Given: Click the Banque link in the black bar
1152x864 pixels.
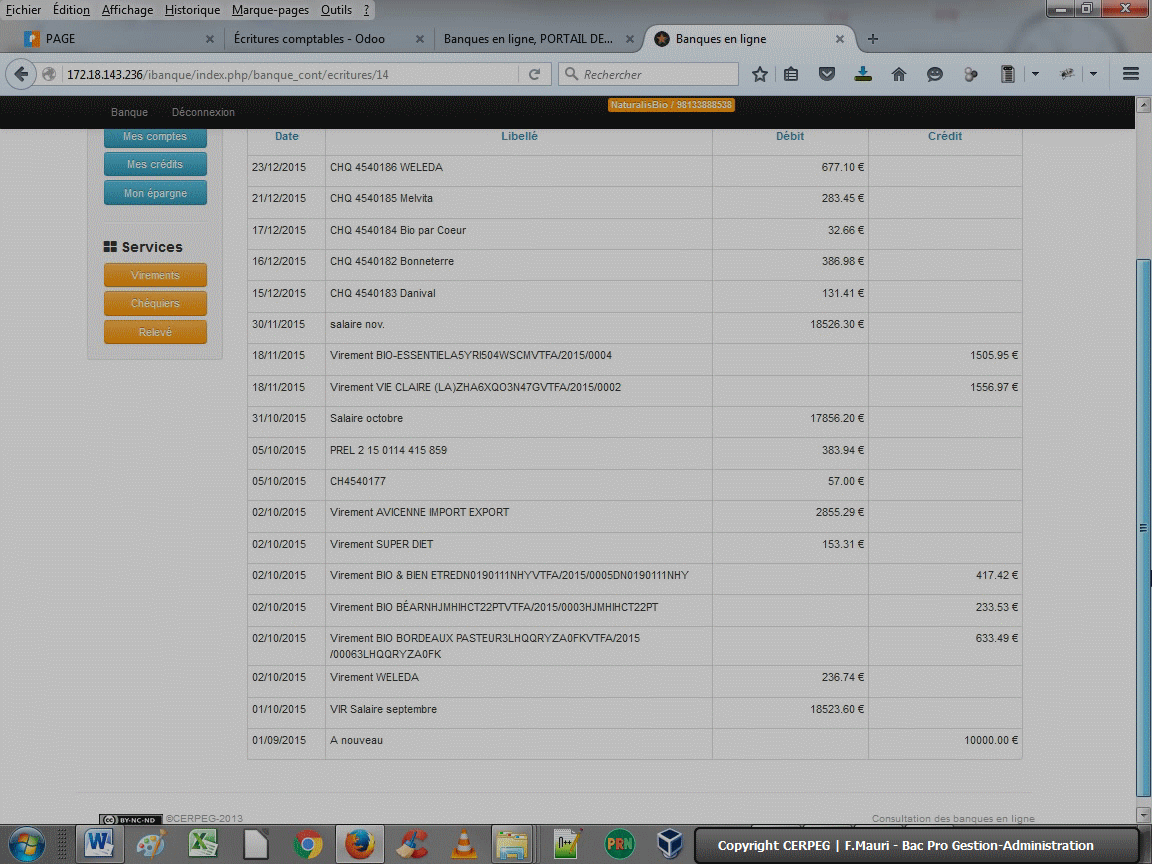Looking at the screenshot, I should point(129,112).
